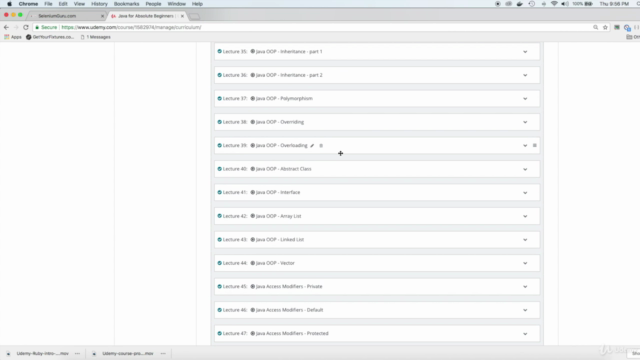Expand Lecture 44 Vector chevron
The width and height of the screenshot is (640, 360).
(x=525, y=263)
